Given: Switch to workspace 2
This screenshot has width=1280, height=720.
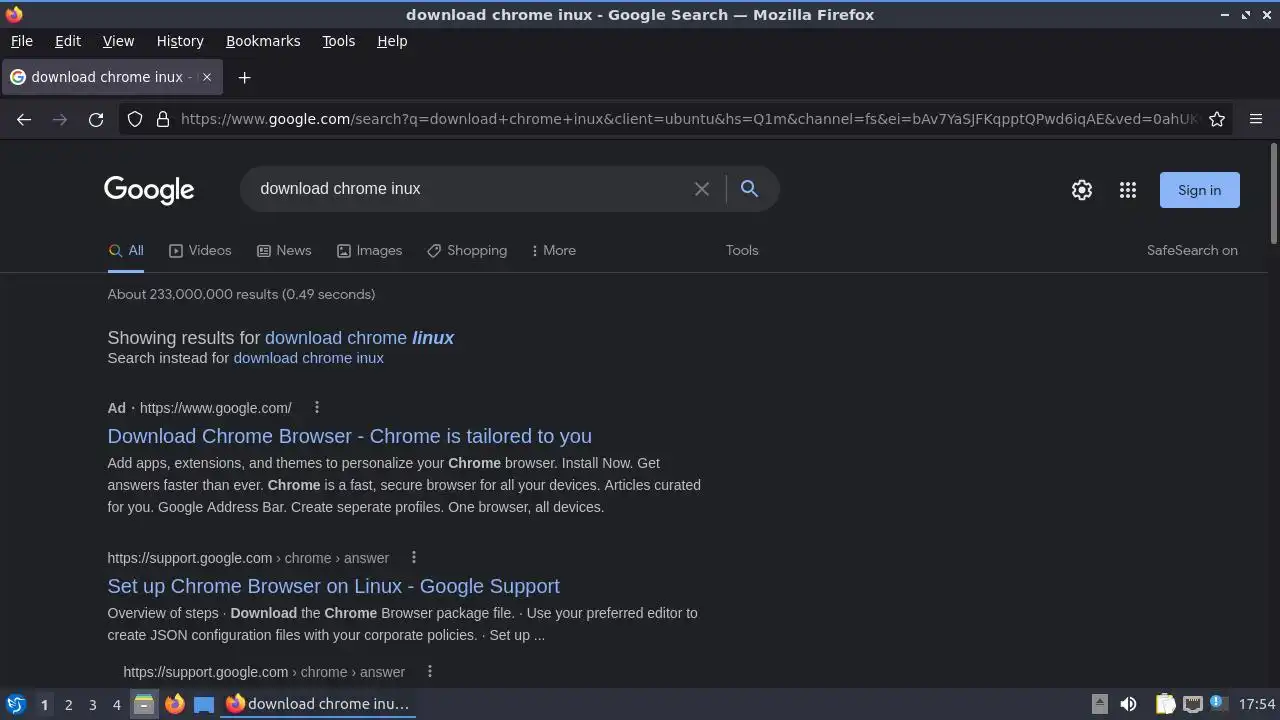Looking at the screenshot, I should click(68, 704).
